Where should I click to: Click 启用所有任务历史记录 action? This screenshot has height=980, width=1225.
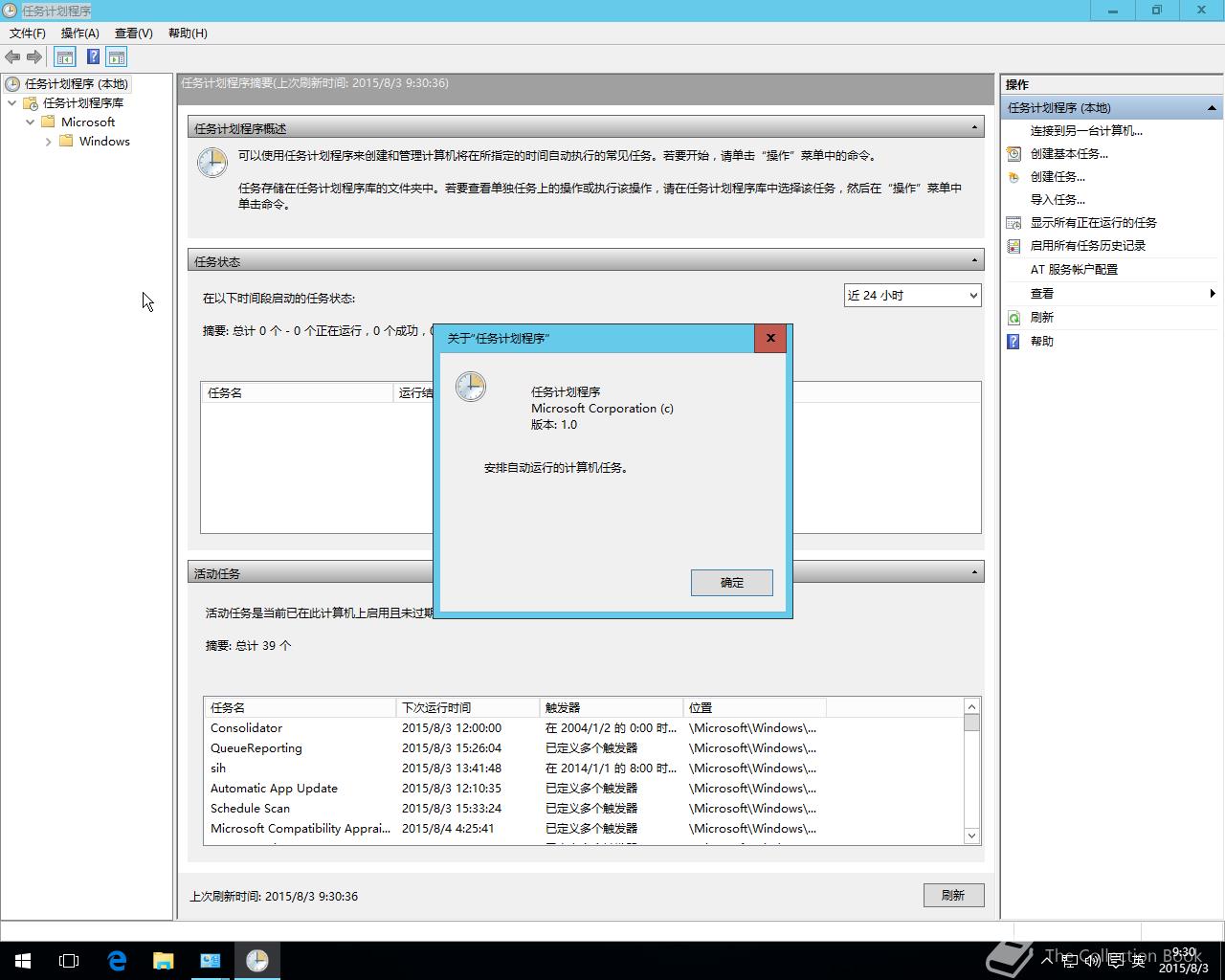pyautogui.click(x=1087, y=245)
